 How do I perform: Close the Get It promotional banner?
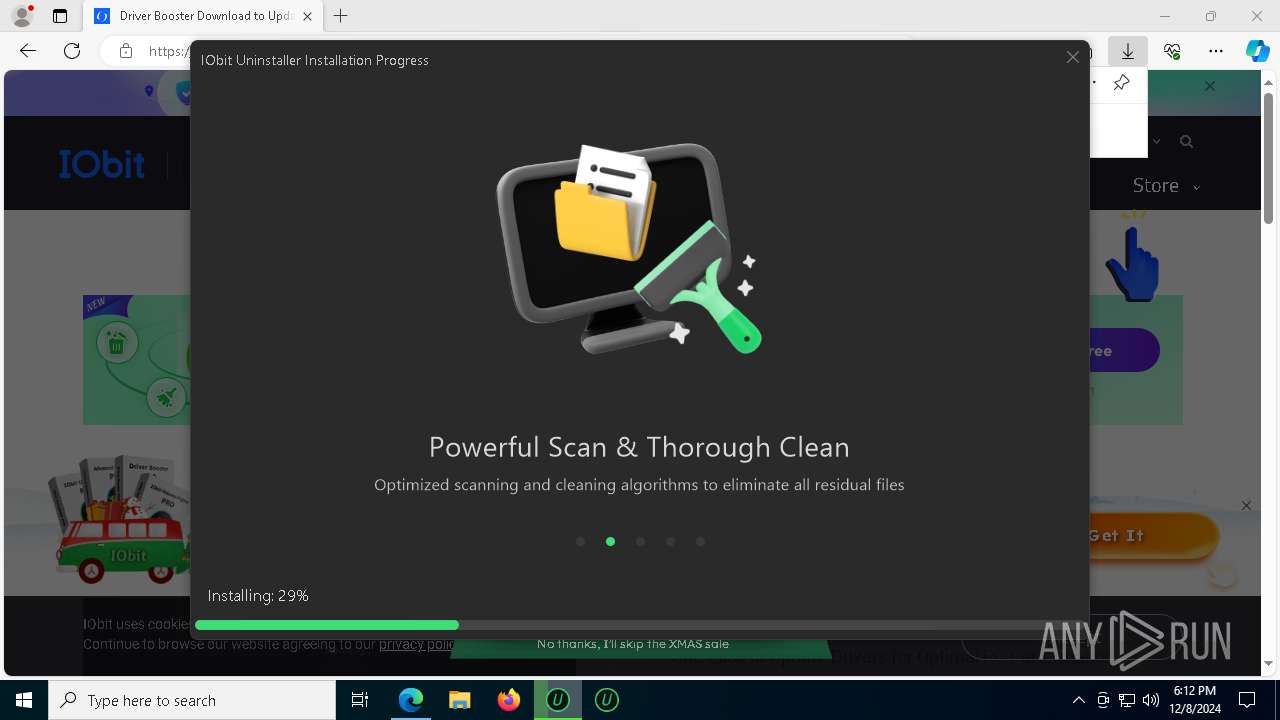pos(1246,506)
